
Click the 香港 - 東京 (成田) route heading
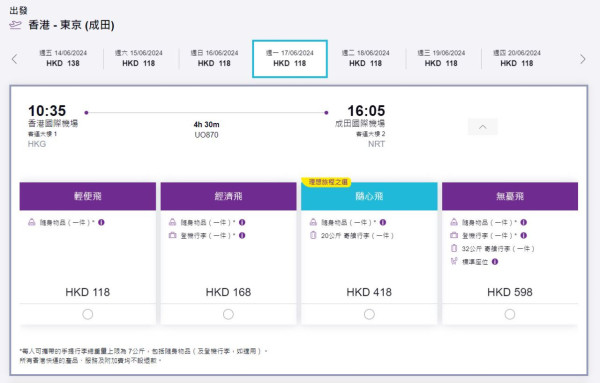click(x=71, y=25)
